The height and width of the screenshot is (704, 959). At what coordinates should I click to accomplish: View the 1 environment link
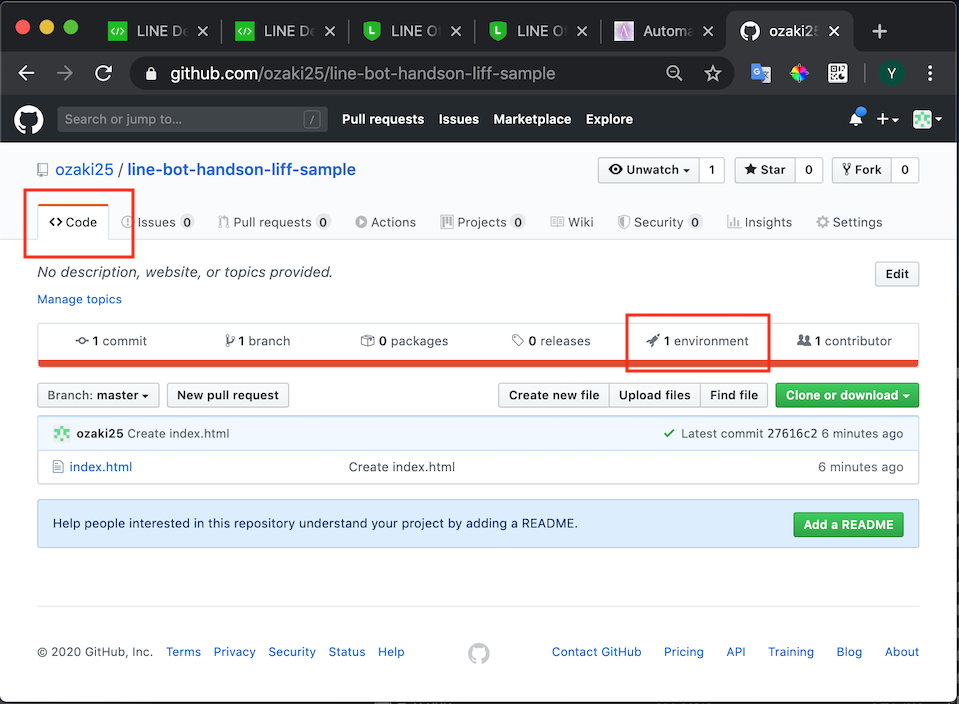(x=697, y=341)
